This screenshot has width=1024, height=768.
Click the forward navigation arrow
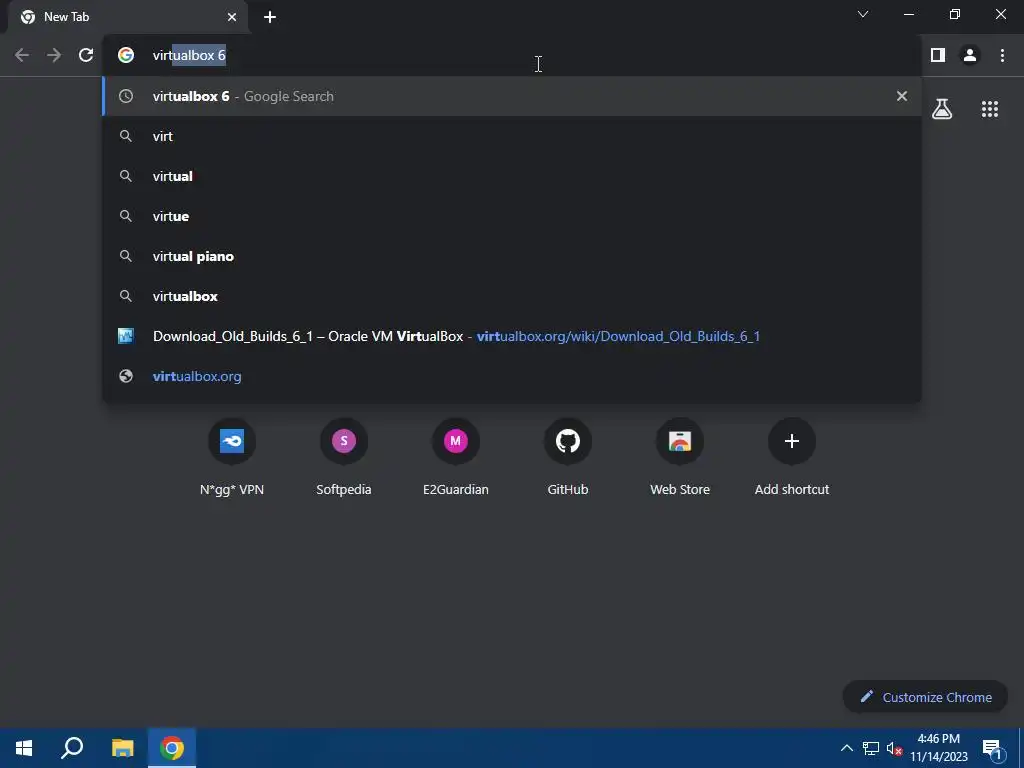click(x=54, y=56)
